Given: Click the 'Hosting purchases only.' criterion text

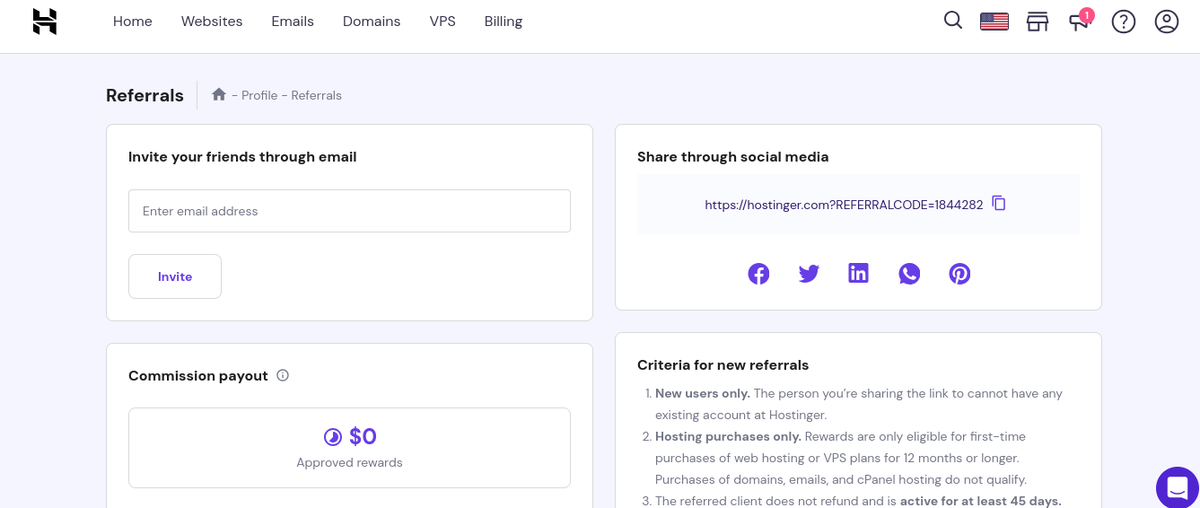Looking at the screenshot, I should (x=728, y=436).
